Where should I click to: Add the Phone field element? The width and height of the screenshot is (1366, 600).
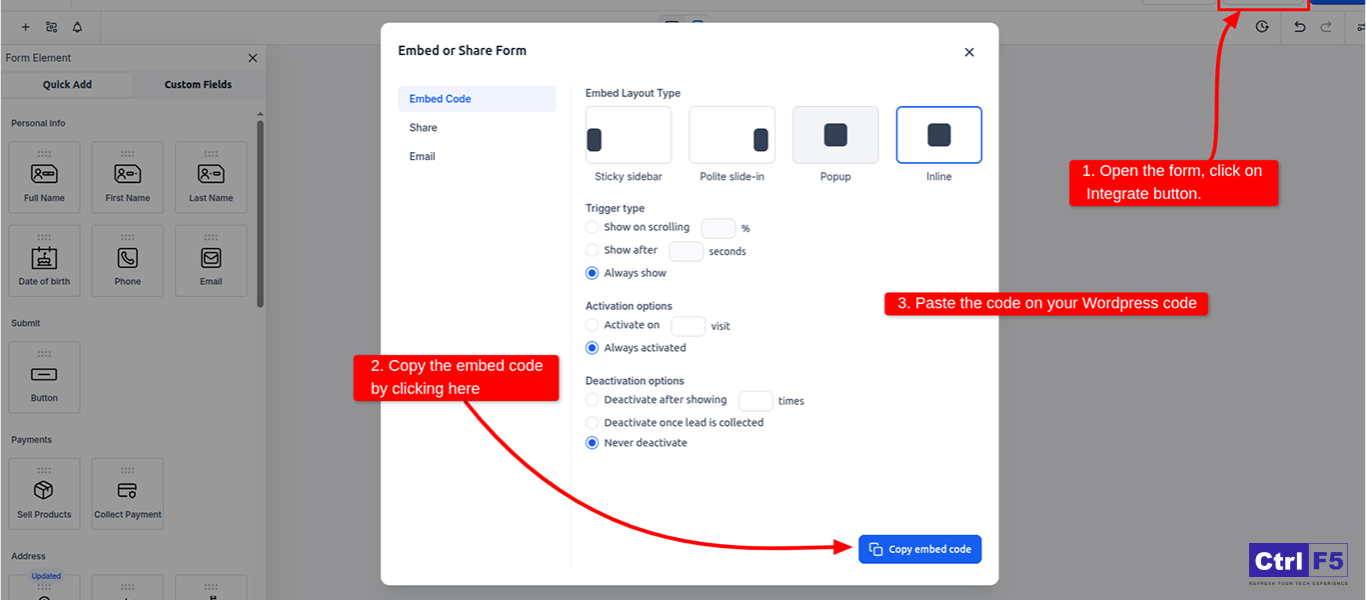(x=127, y=260)
